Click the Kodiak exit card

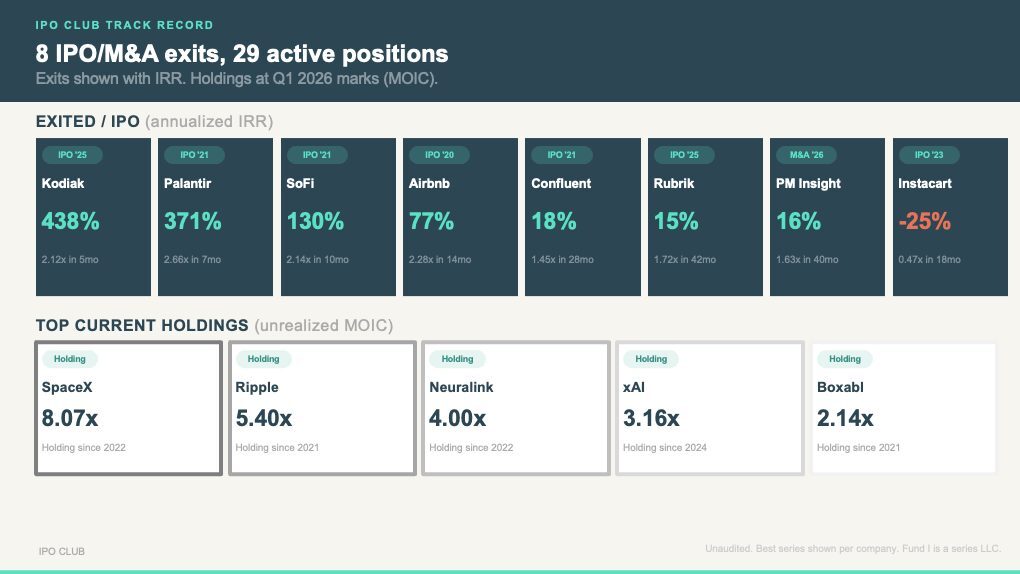[x=93, y=217]
